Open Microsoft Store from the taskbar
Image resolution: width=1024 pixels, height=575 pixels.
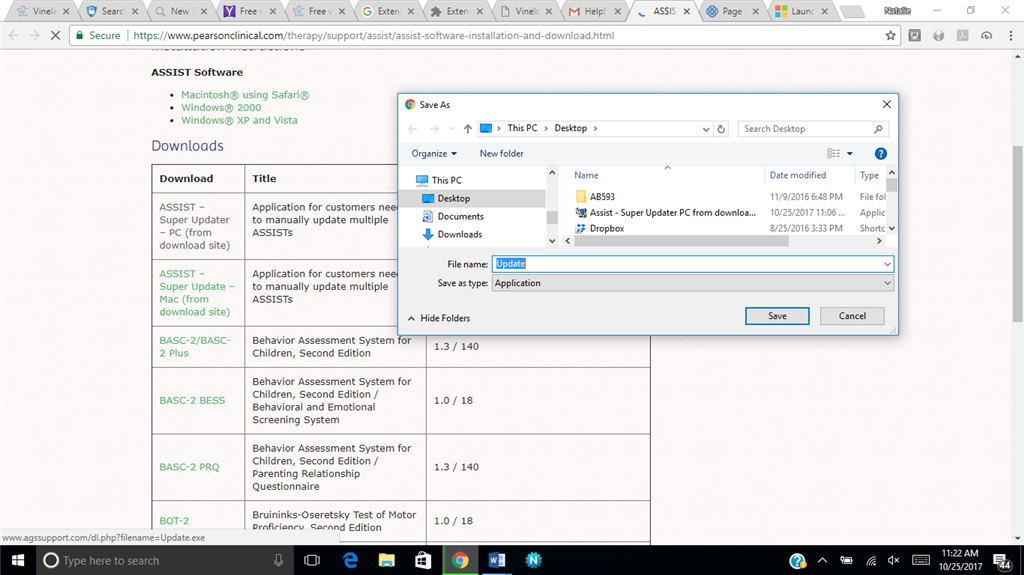click(x=423, y=561)
